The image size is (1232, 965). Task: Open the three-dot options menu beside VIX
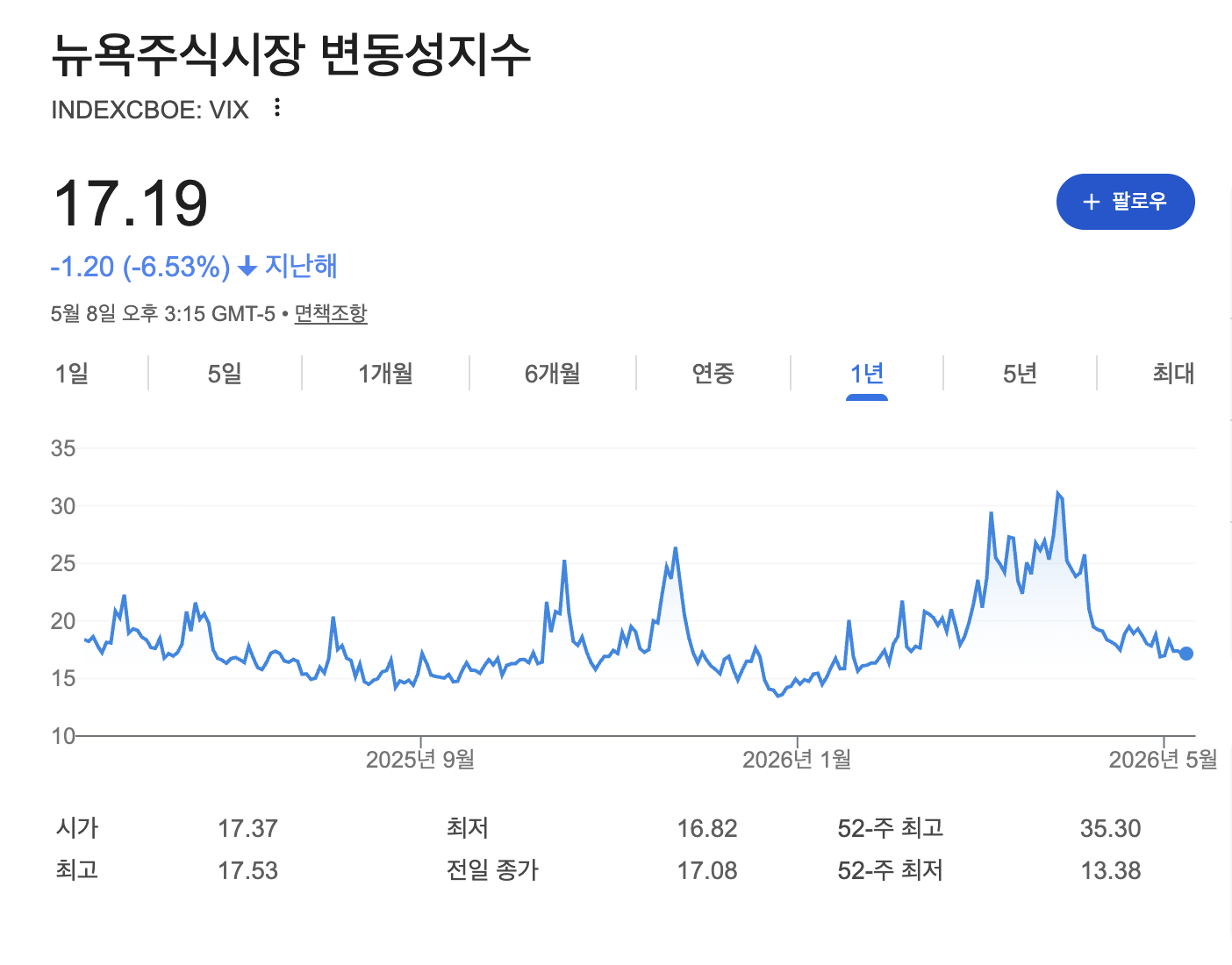click(277, 108)
